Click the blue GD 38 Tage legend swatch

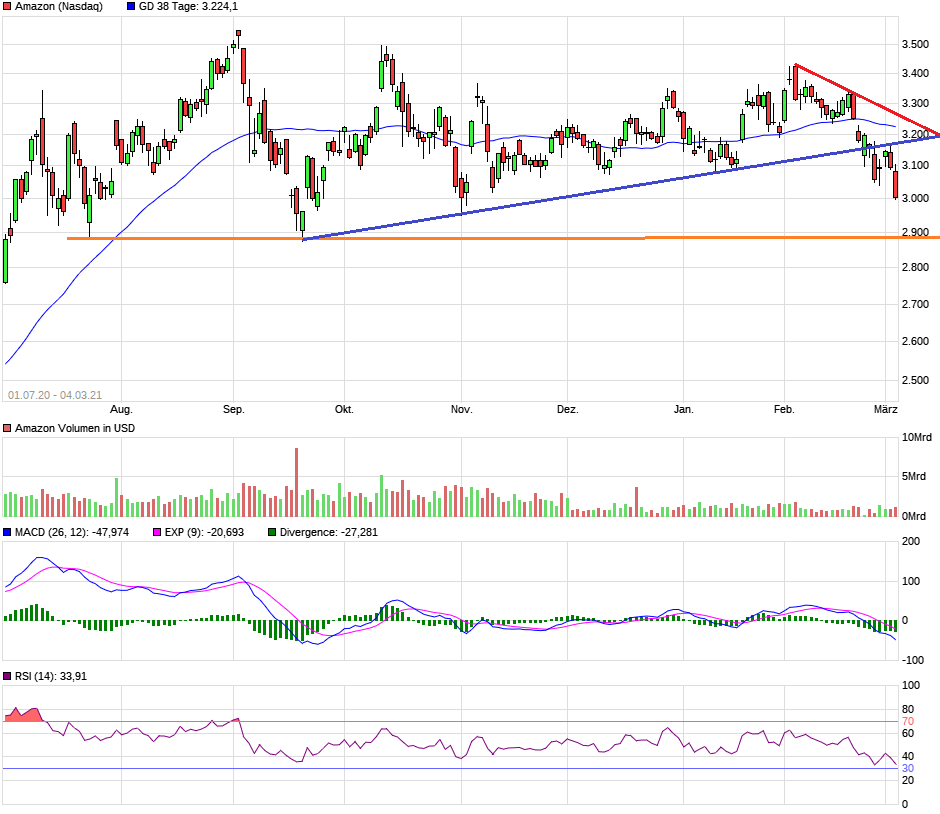tap(131, 7)
